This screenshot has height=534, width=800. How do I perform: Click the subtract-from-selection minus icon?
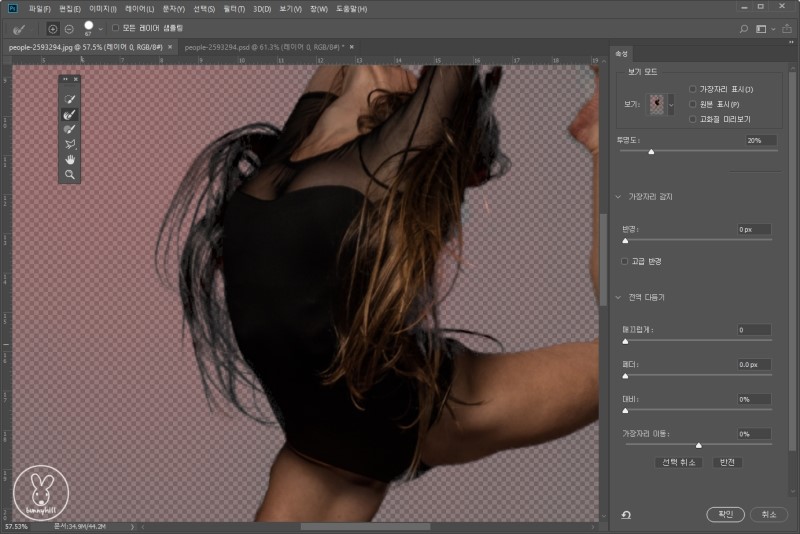coord(68,28)
